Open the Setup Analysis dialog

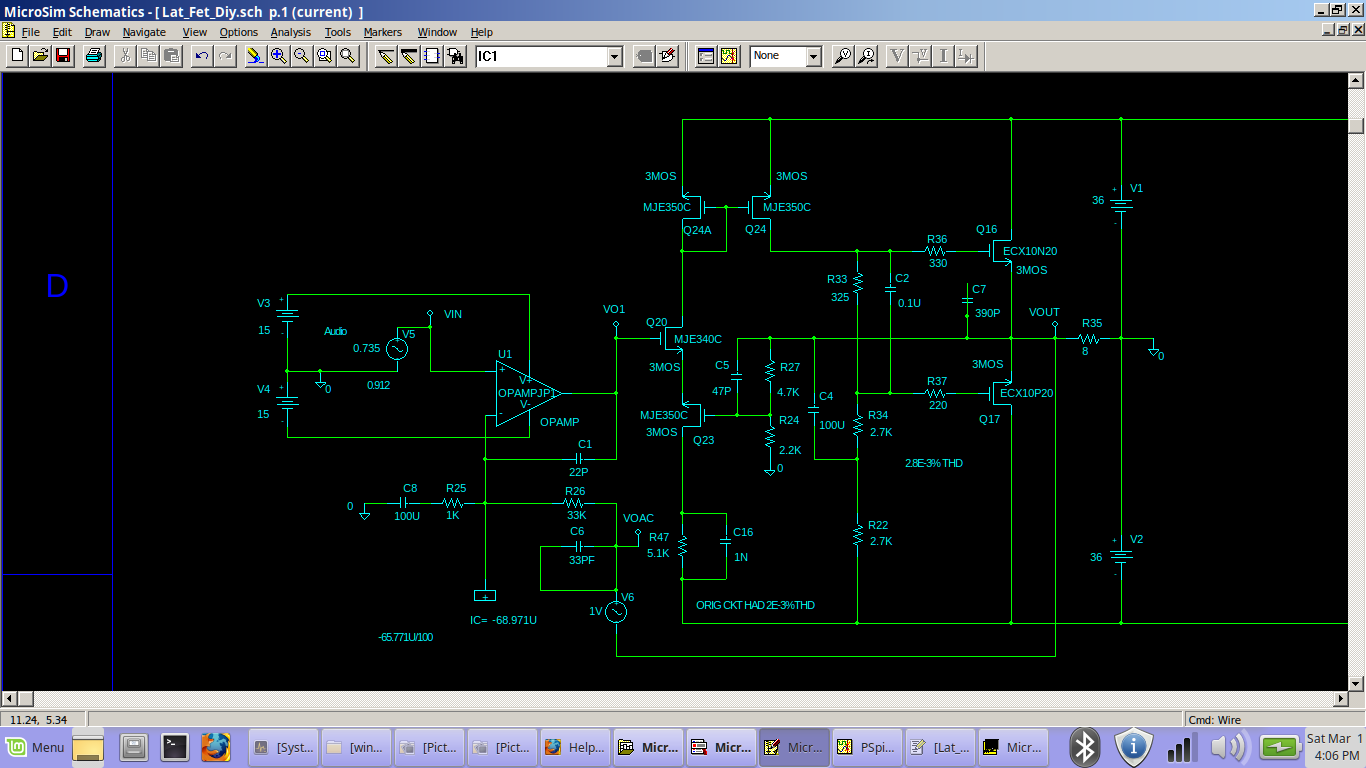pyautogui.click(x=706, y=56)
